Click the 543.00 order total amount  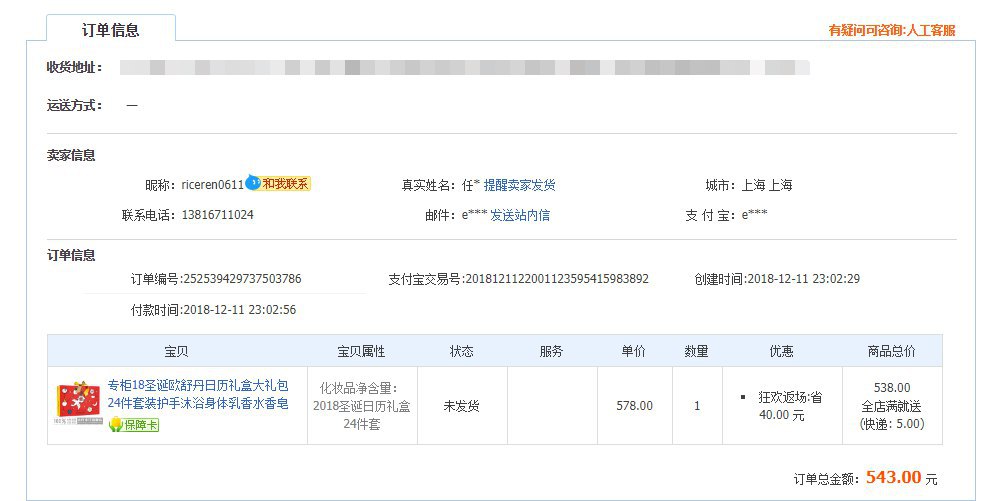click(893, 478)
